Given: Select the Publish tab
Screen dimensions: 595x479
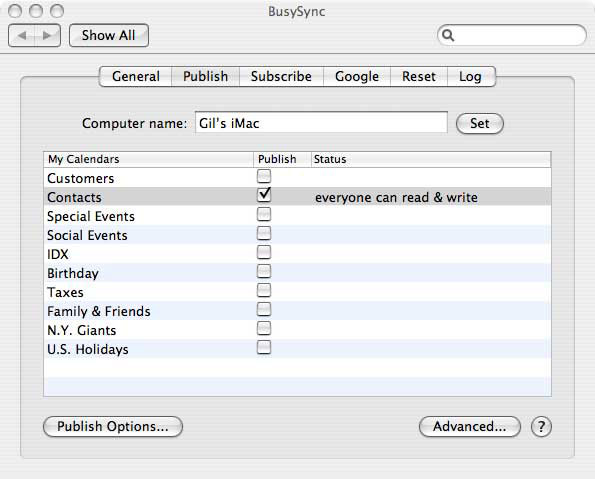Looking at the screenshot, I should pyautogui.click(x=206, y=76).
